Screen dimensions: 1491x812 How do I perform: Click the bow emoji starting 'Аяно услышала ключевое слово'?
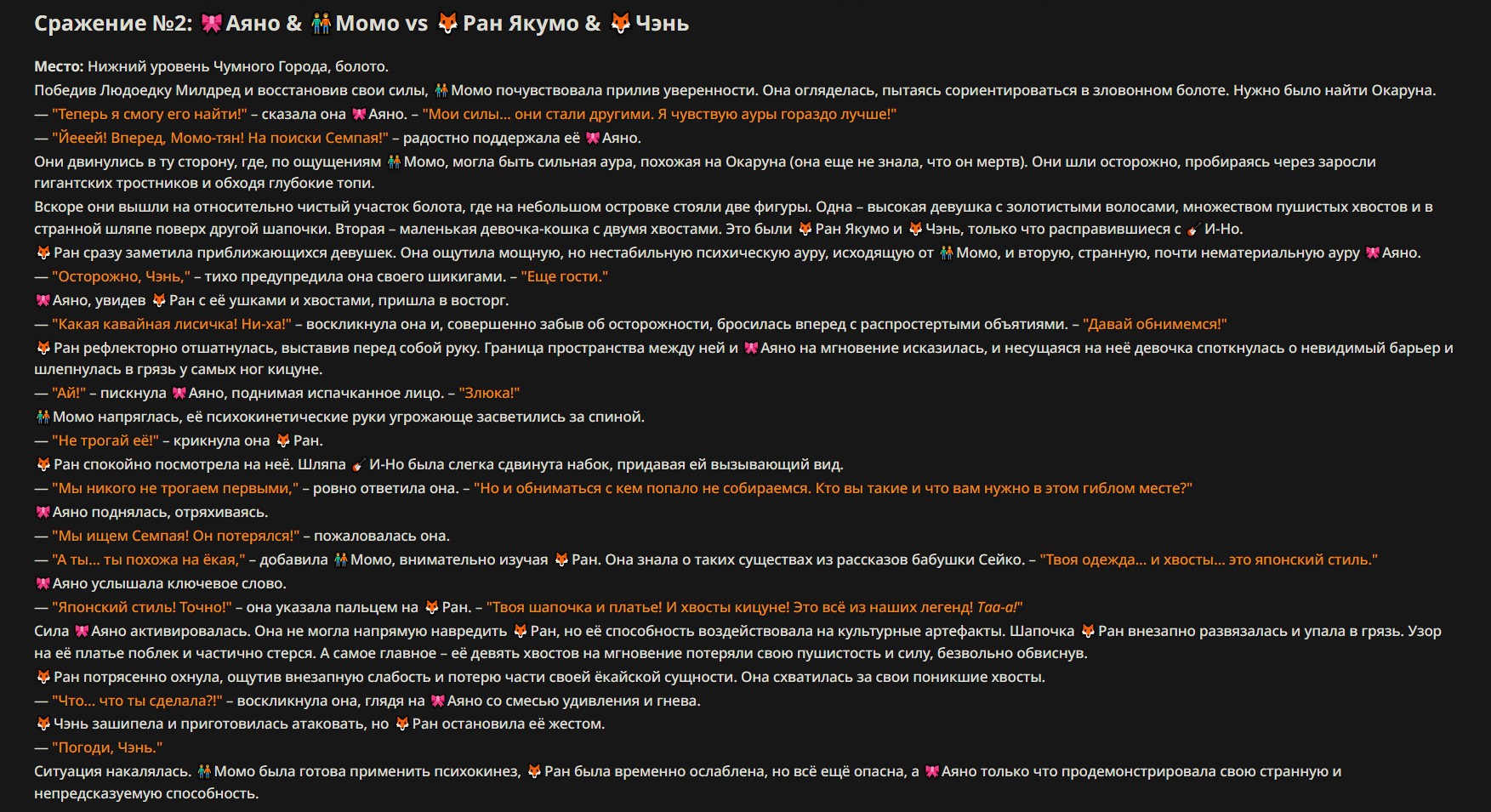pyautogui.click(x=43, y=583)
